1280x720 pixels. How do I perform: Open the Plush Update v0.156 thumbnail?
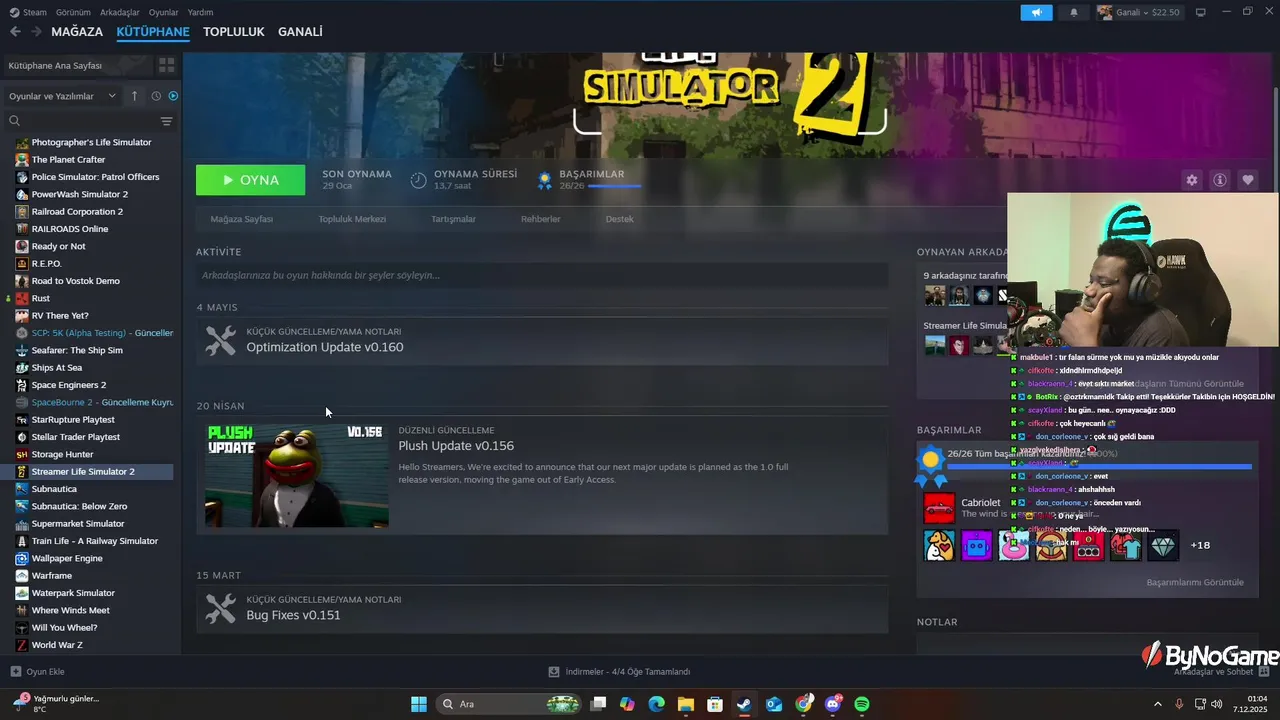[x=297, y=475]
